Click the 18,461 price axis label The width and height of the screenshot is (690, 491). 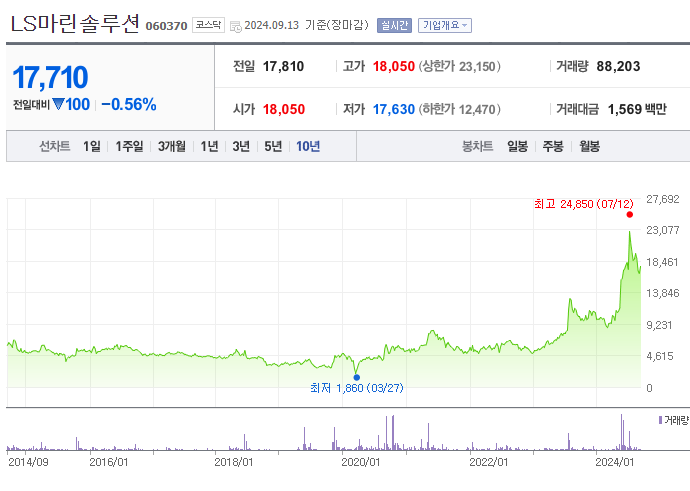(x=663, y=262)
